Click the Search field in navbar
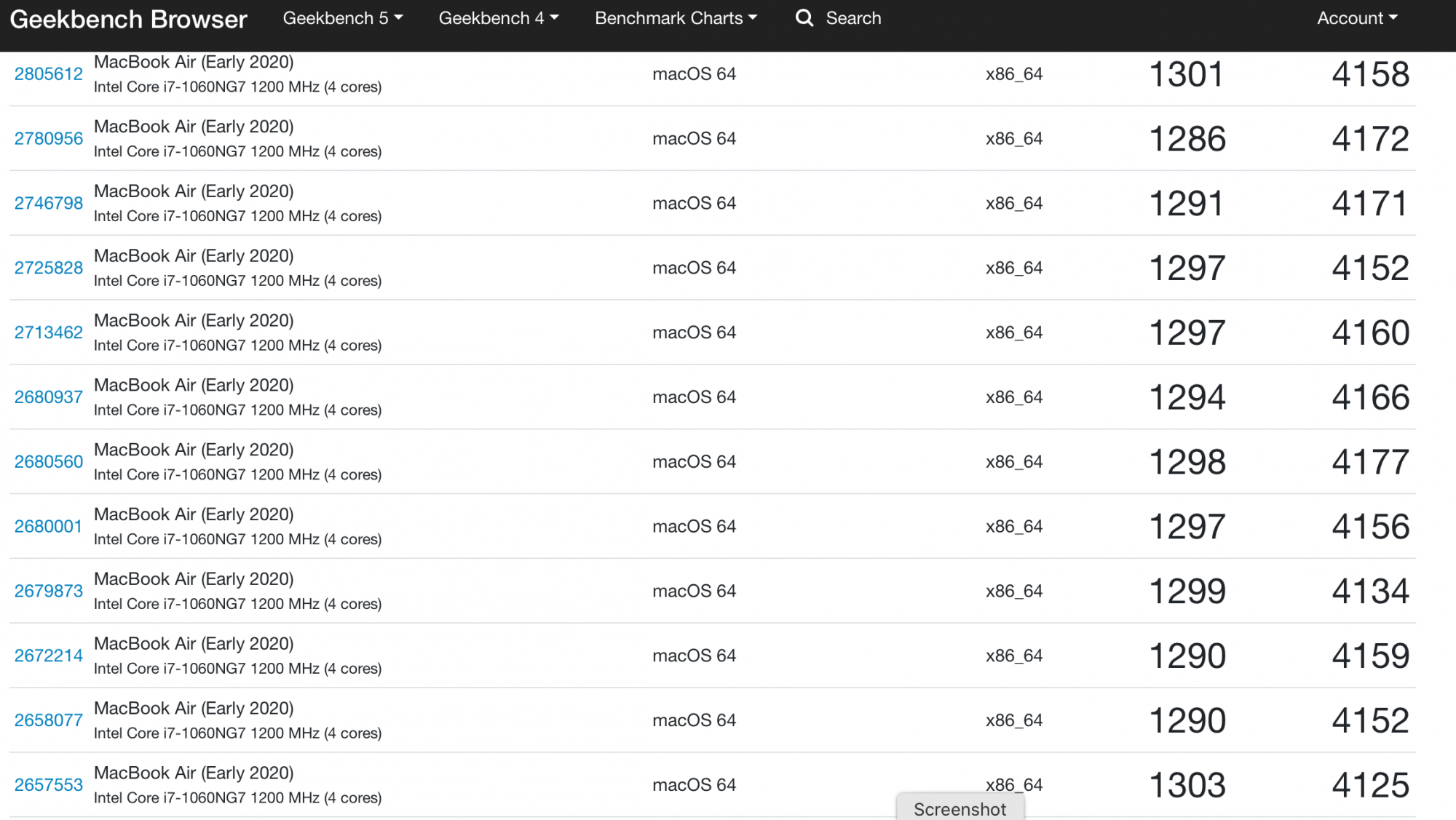1456x820 pixels. tap(853, 18)
